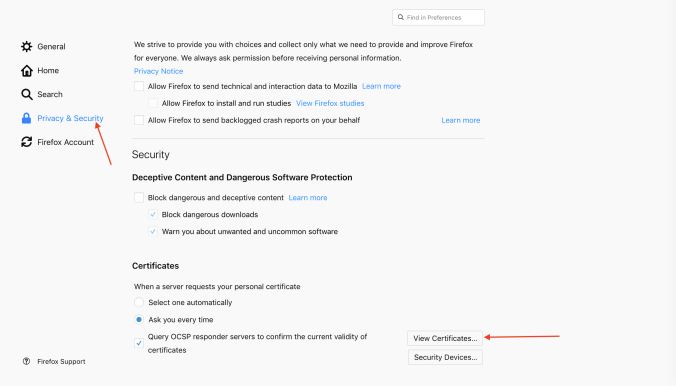The width and height of the screenshot is (676, 386).
Task: Click the text When a server requests your personal certificate
Action: tap(217, 287)
